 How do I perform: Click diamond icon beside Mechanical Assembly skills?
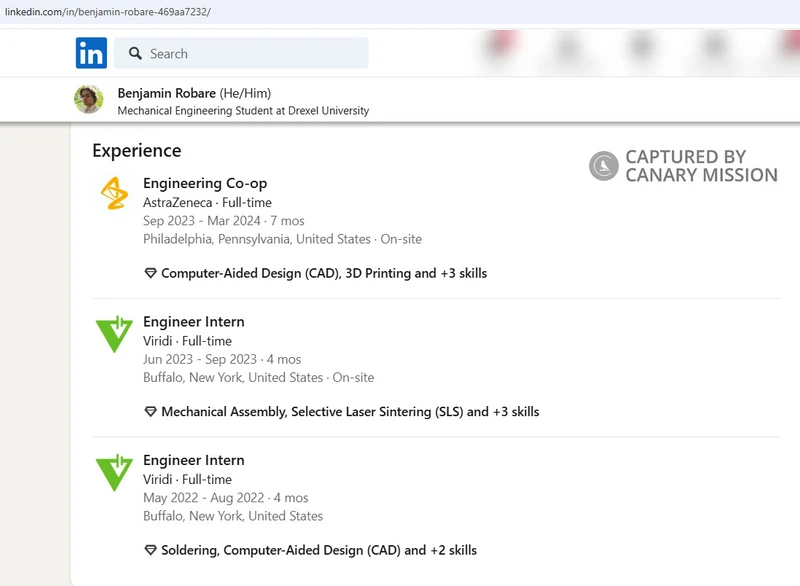(x=151, y=412)
